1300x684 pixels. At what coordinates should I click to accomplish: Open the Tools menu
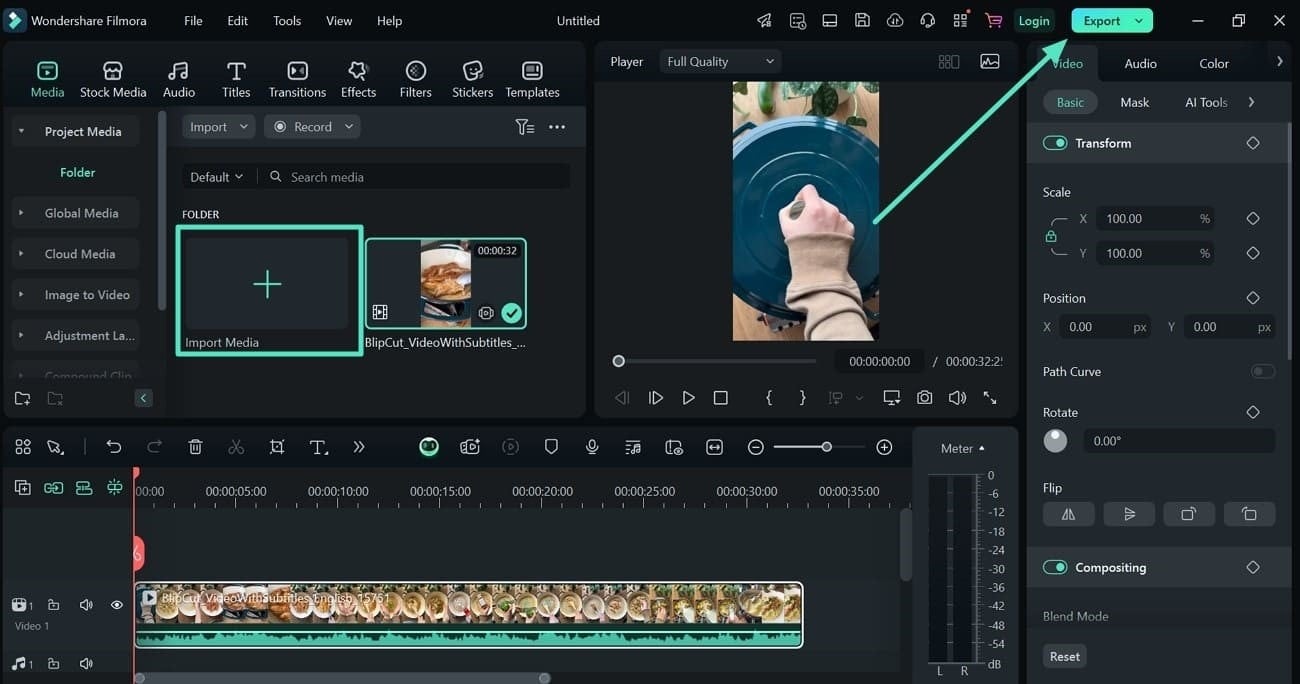pos(287,21)
